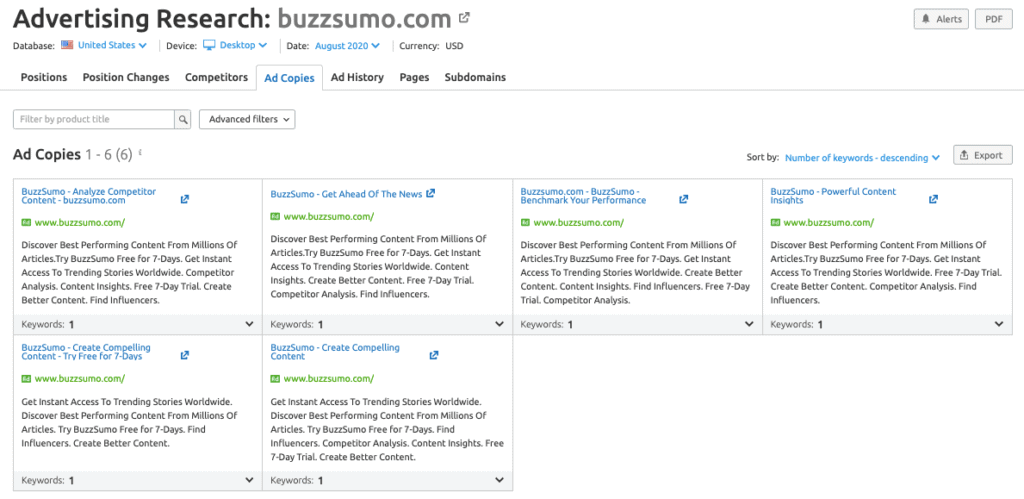Viewport: 1024px width, 499px height.
Task: Open the Date August 2020 dropdown
Action: (347, 45)
